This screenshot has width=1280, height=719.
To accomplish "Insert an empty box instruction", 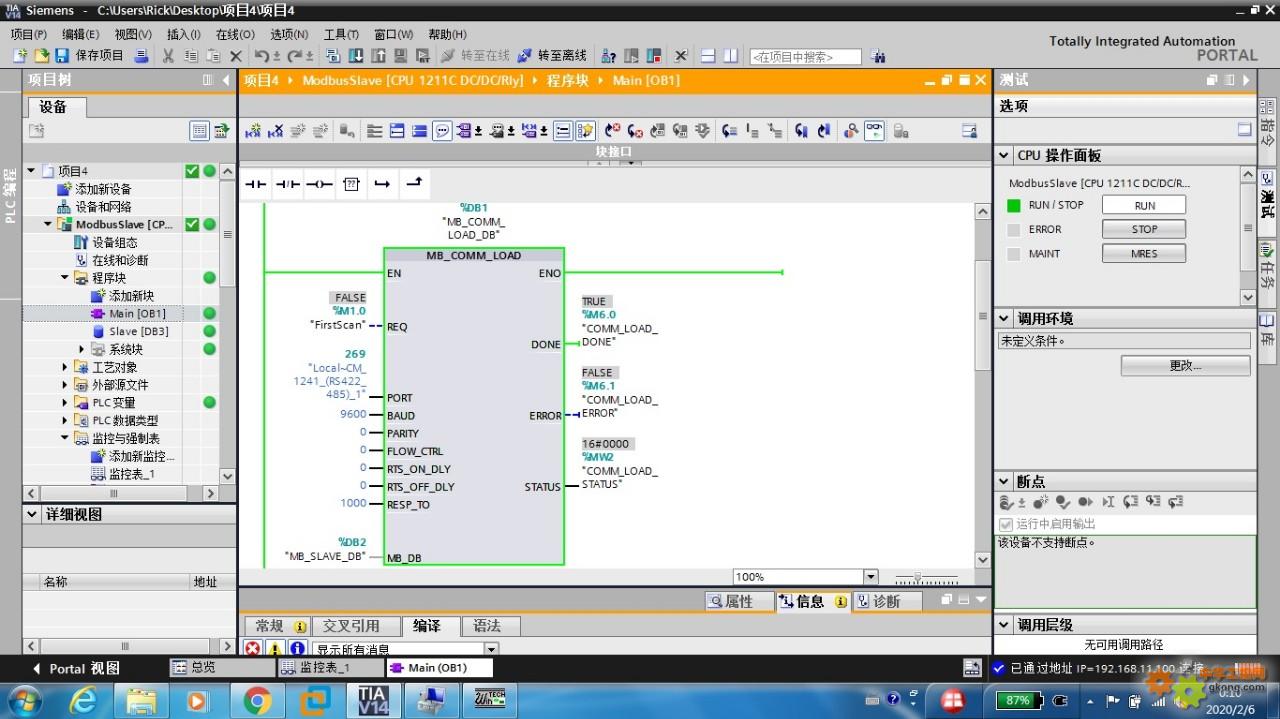I will coord(350,184).
